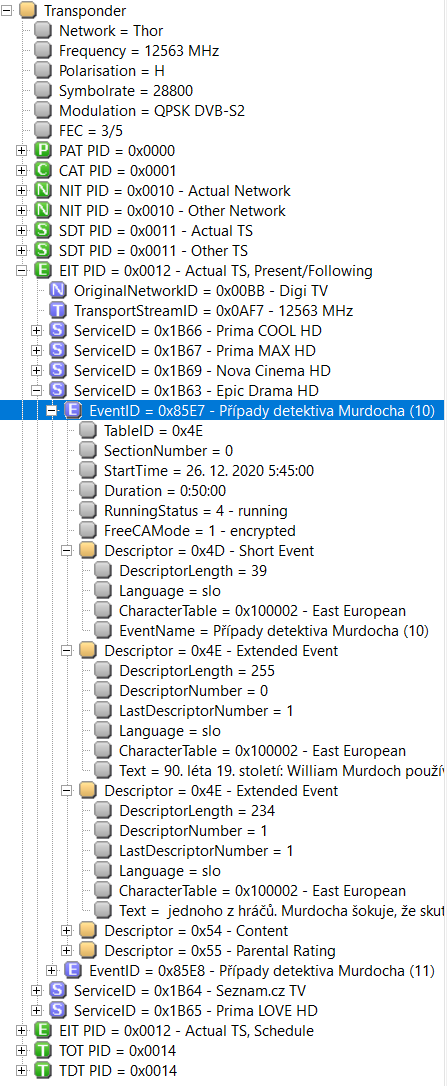Expand the Prima COOL HD service node
The height and width of the screenshot is (1086, 447).
[x=37, y=331]
